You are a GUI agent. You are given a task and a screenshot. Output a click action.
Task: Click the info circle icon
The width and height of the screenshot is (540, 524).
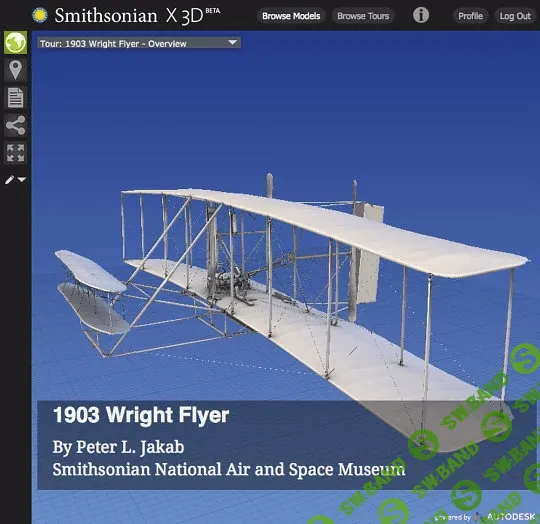coord(421,15)
